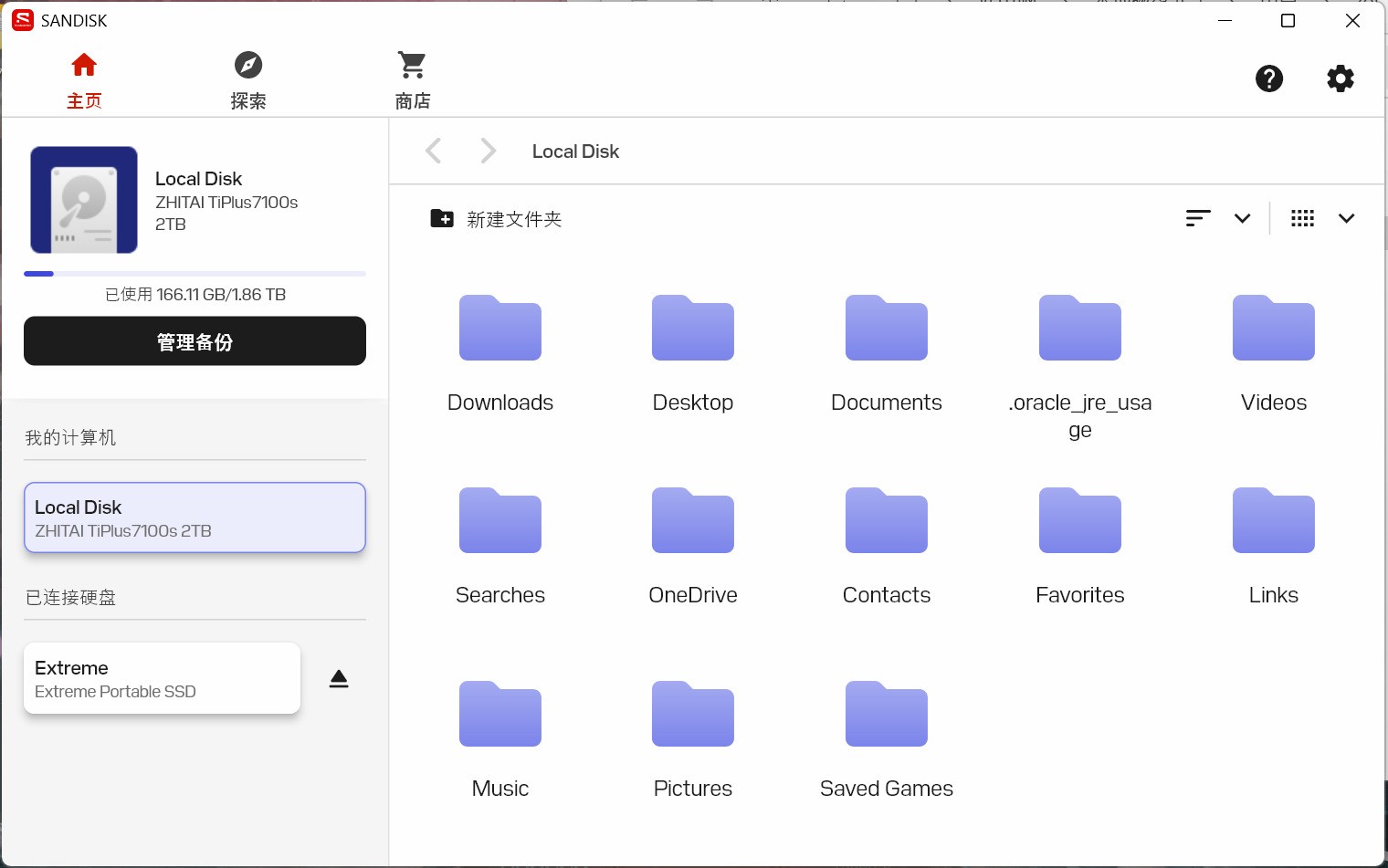Open the help question mark icon

1269,78
